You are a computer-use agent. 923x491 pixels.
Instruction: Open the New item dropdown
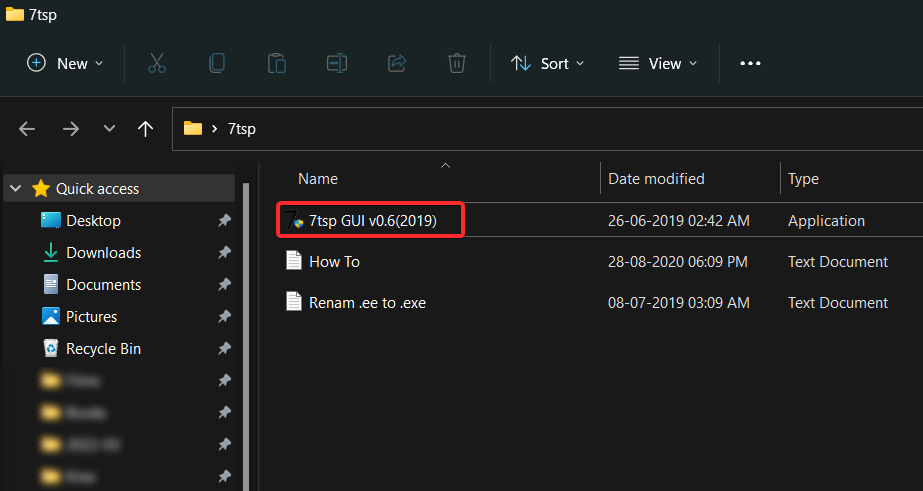point(65,63)
